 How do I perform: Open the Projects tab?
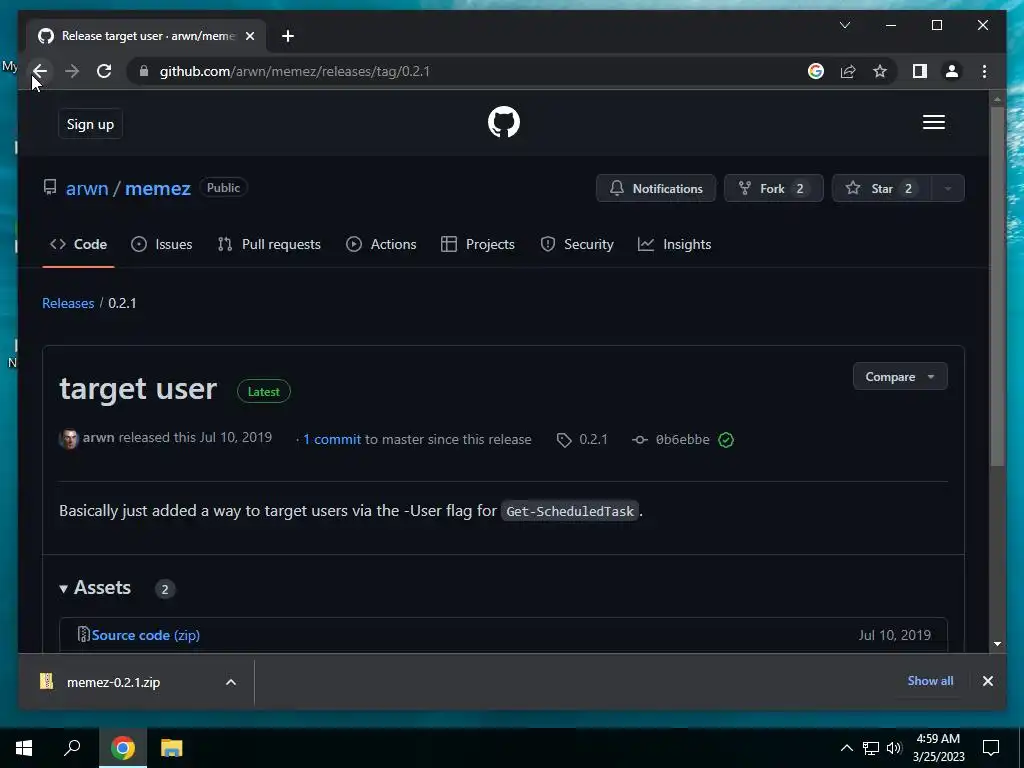[x=477, y=244]
